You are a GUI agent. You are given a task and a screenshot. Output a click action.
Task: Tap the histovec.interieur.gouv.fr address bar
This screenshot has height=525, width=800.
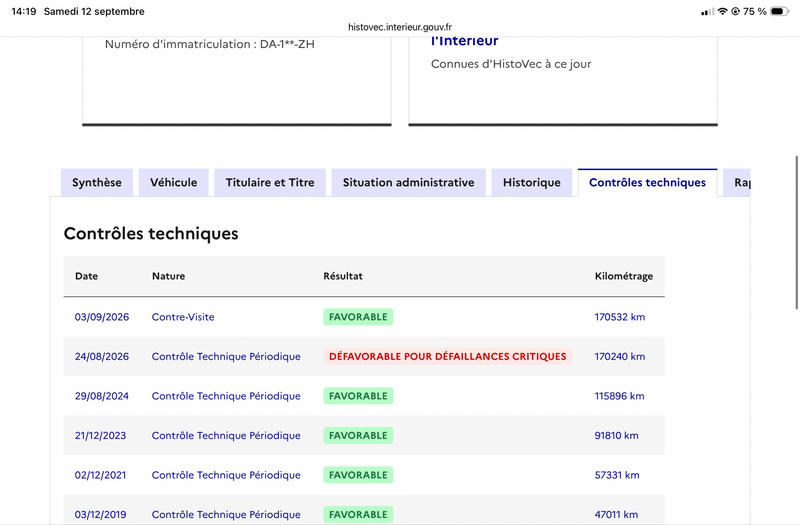point(400,27)
